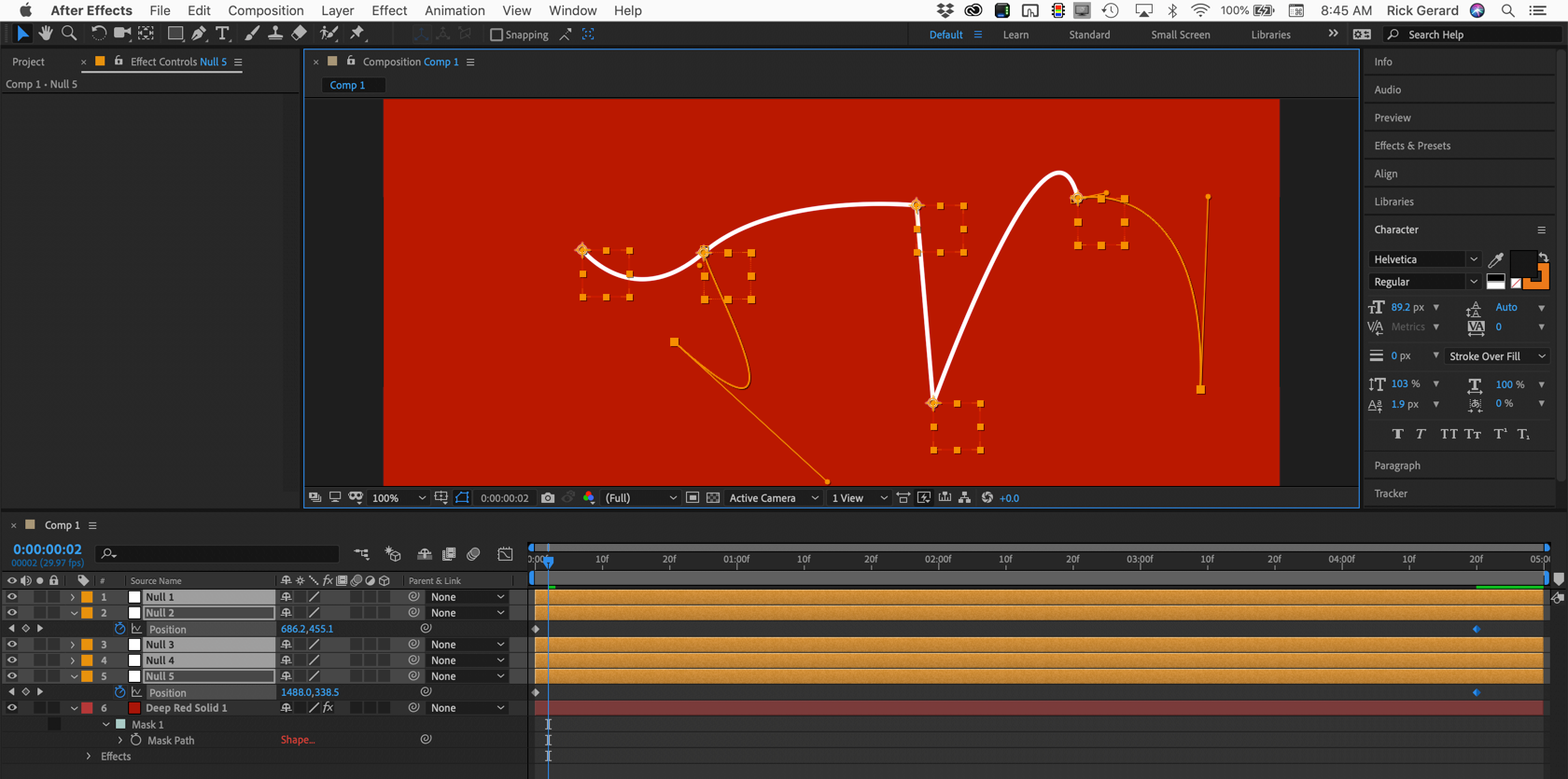Select the Rectangle shape tool
Screen dimensions: 1568x779
(175, 34)
